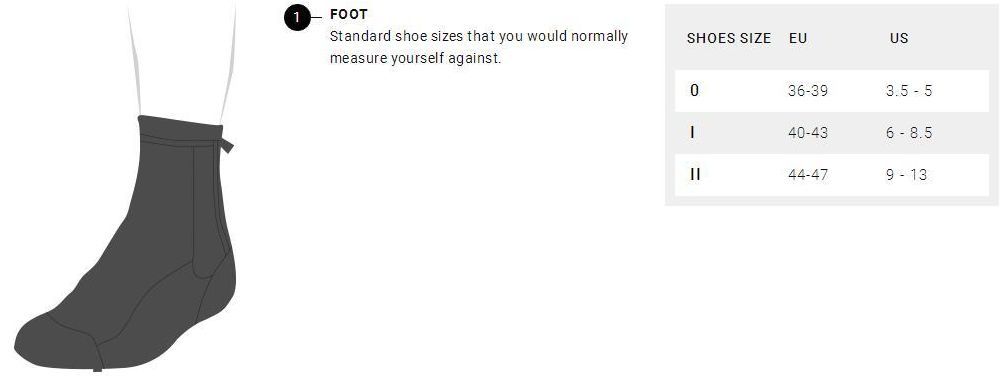Select size II row label
Viewport: 1000px width, 379px height.
coord(695,174)
